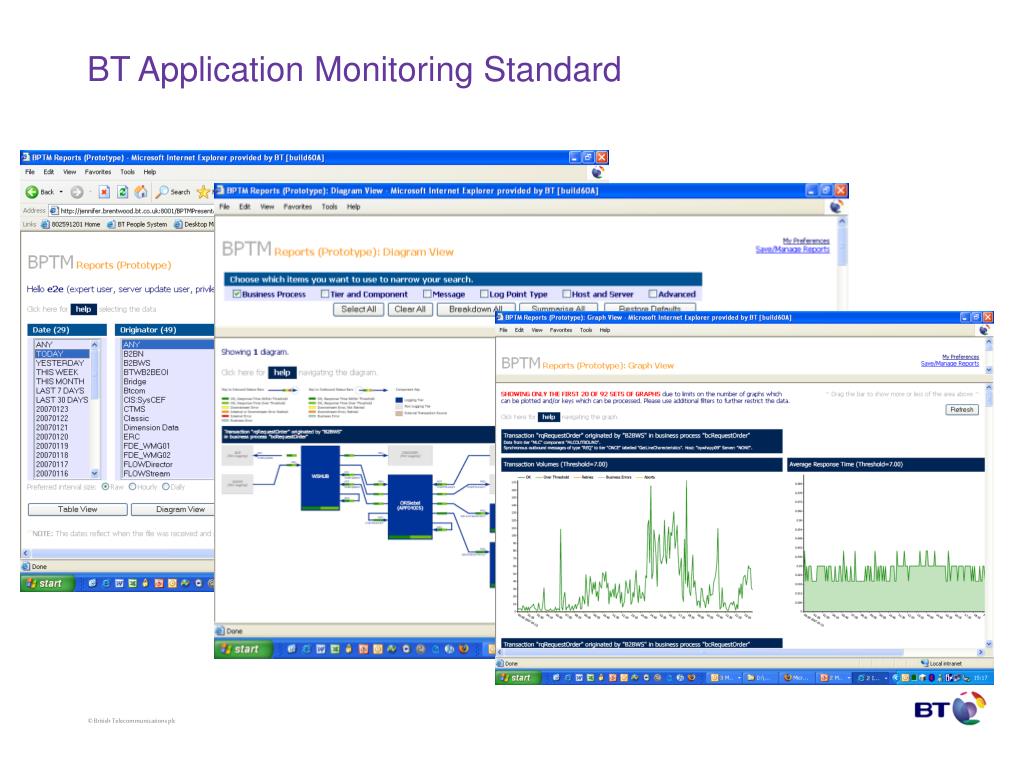The width and height of the screenshot is (1024, 768).
Task: Click Refresh button in Graph View
Action: click(962, 410)
